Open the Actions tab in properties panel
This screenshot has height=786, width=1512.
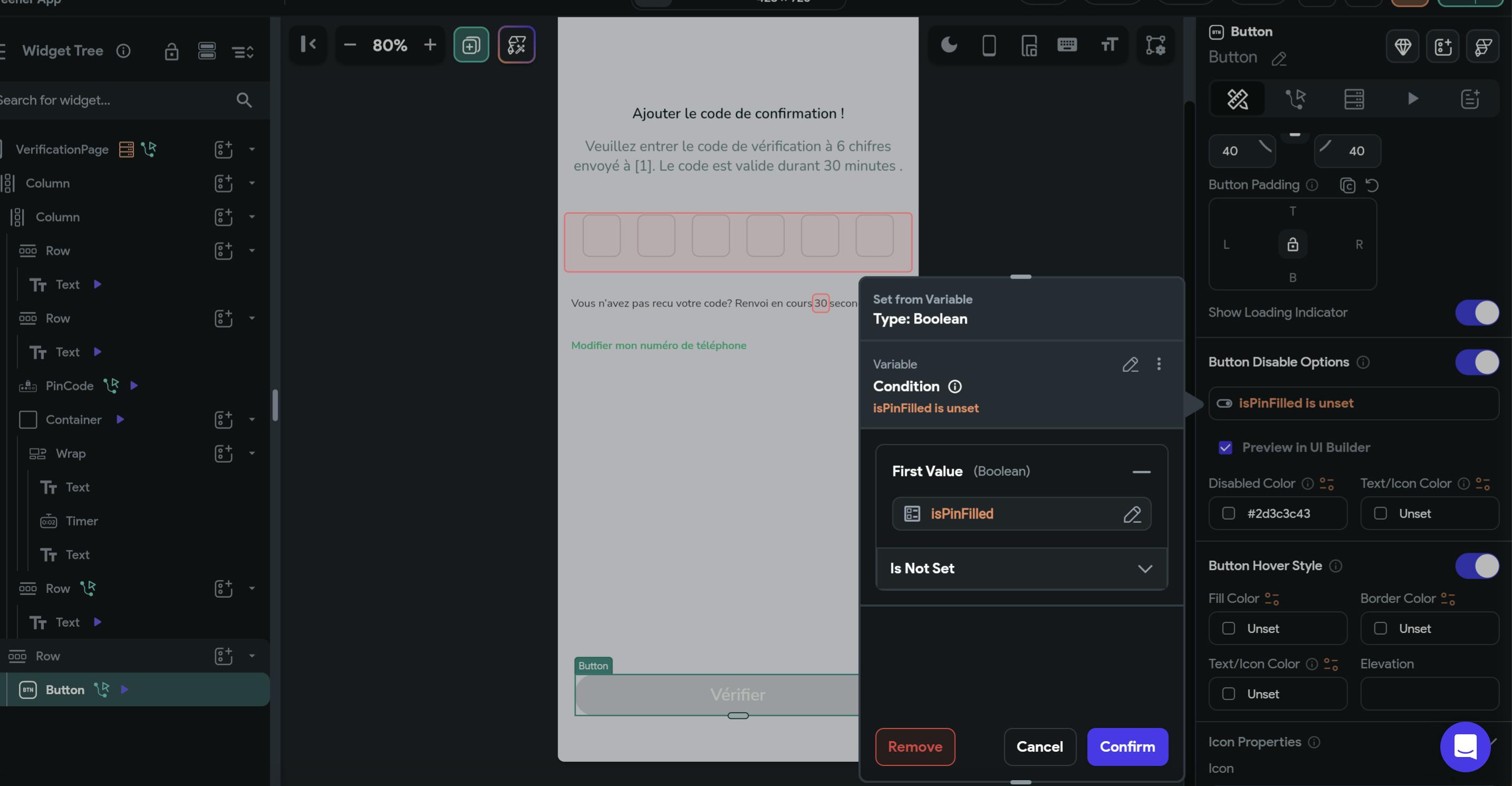(1295, 99)
